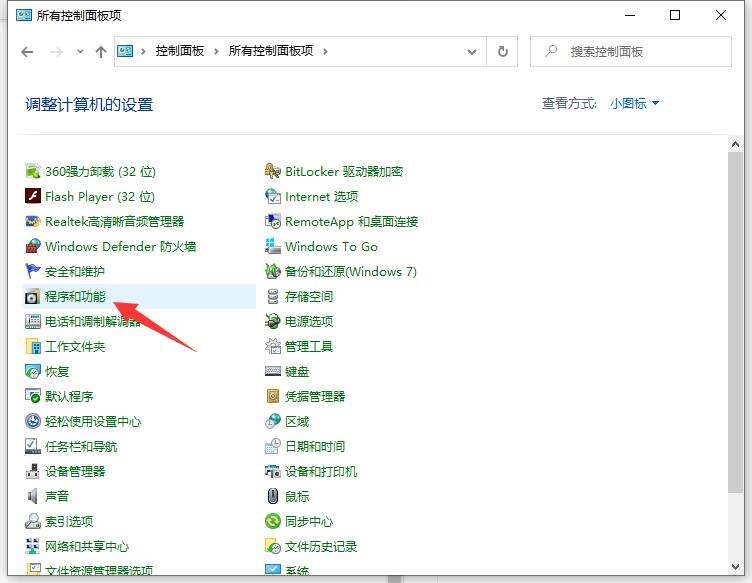Image resolution: width=752 pixels, height=583 pixels.
Task: Click the vertical scrollbar thumb
Action: (x=735, y=322)
